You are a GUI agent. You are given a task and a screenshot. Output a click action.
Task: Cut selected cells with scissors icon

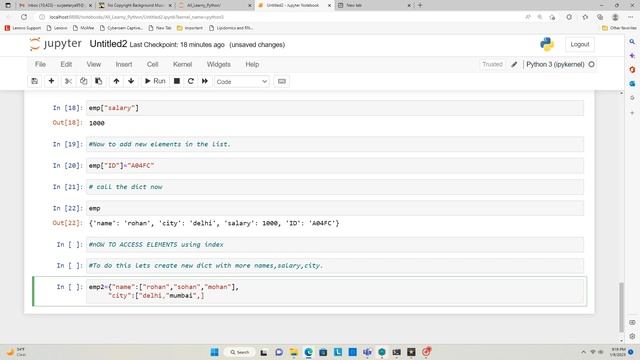[68, 81]
